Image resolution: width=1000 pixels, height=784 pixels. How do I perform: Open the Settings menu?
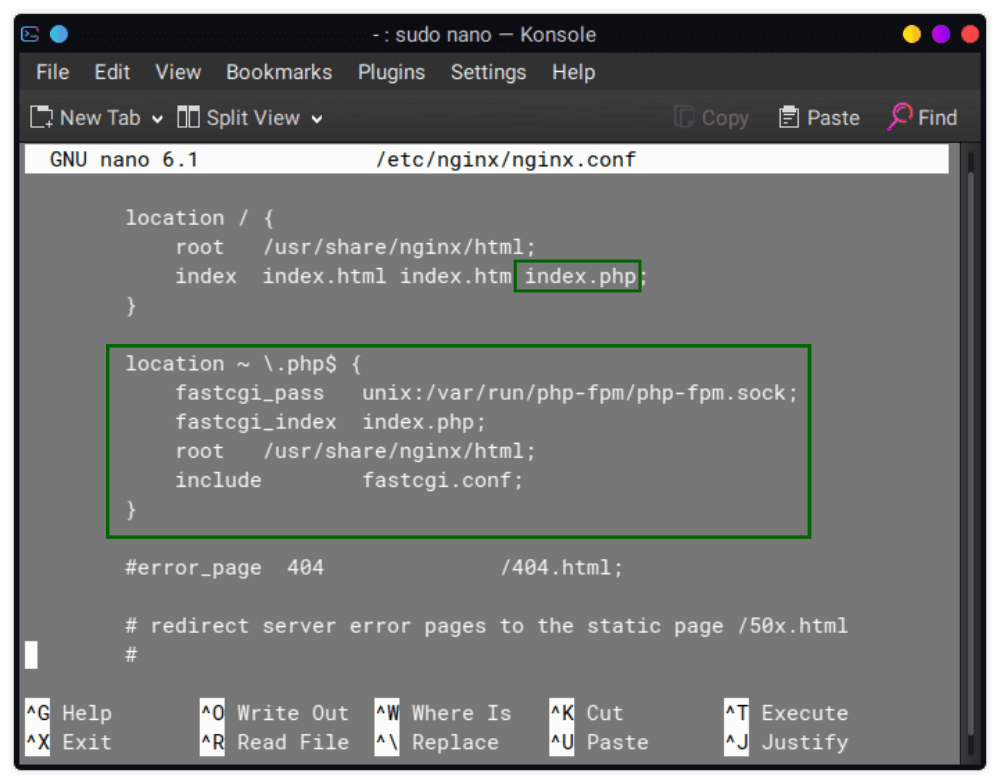coord(488,72)
